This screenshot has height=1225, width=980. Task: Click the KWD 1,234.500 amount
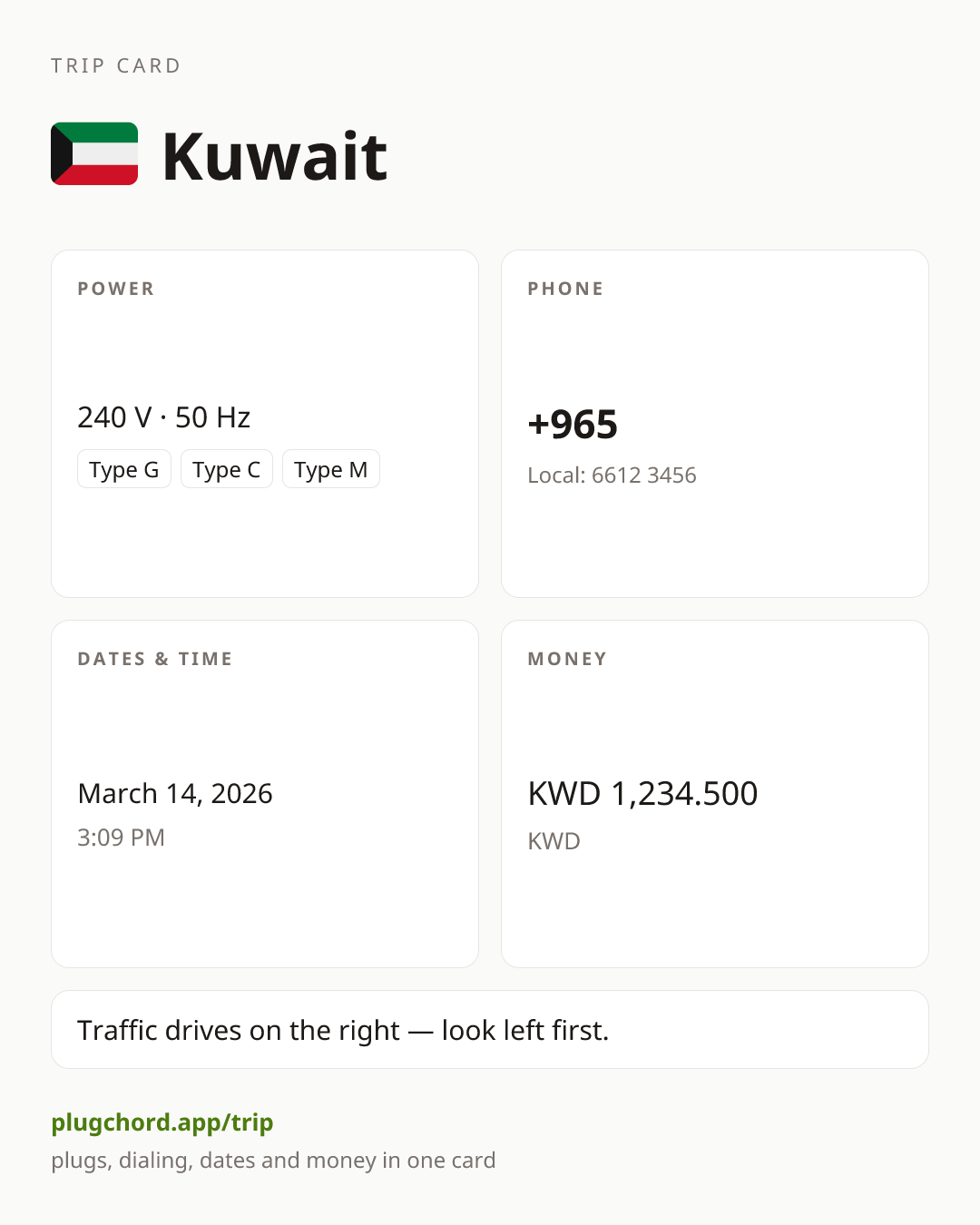(x=642, y=794)
